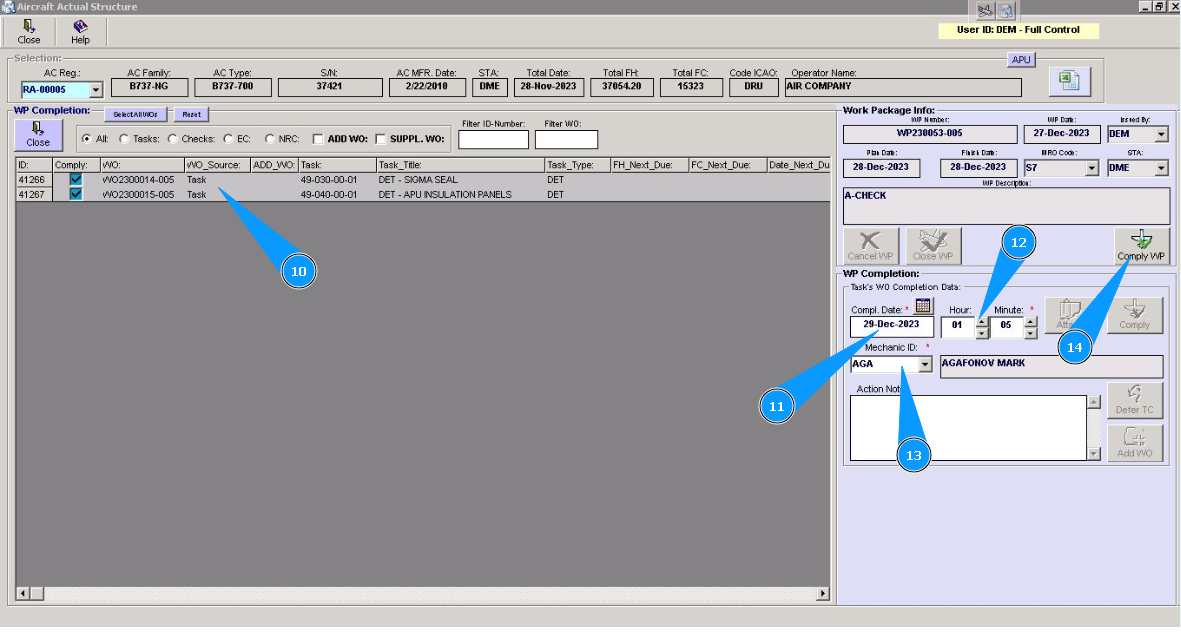Click task title DET - SIGMA SEAL
1181x633 pixels.
point(418,180)
